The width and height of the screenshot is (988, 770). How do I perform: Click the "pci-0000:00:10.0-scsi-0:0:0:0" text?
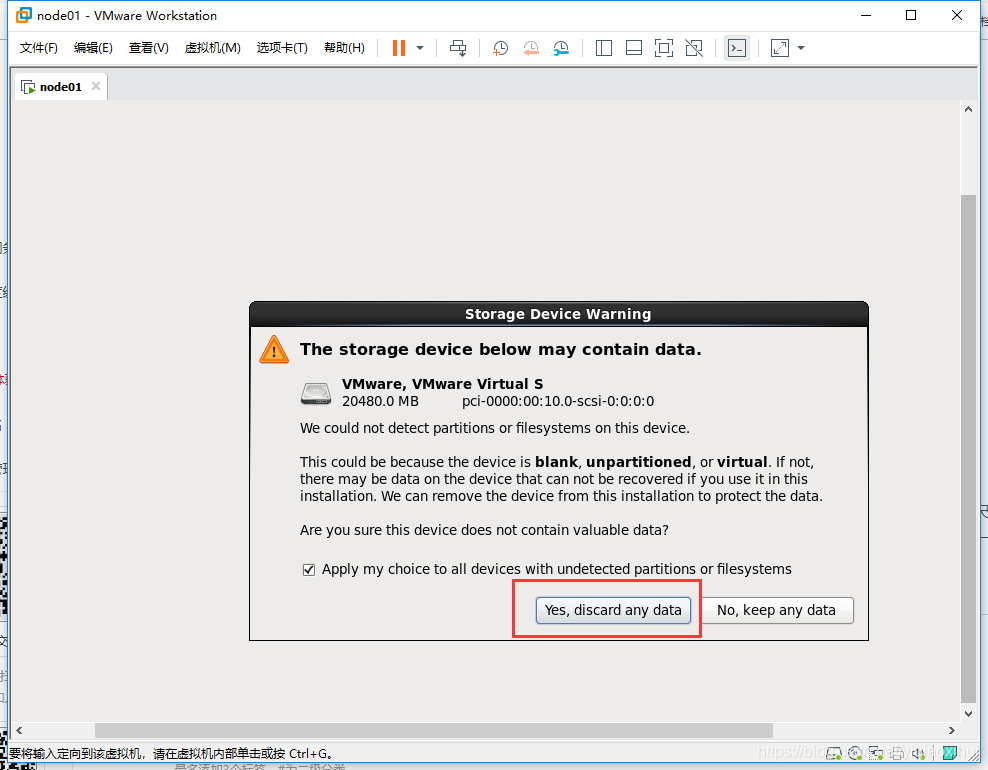click(x=558, y=401)
